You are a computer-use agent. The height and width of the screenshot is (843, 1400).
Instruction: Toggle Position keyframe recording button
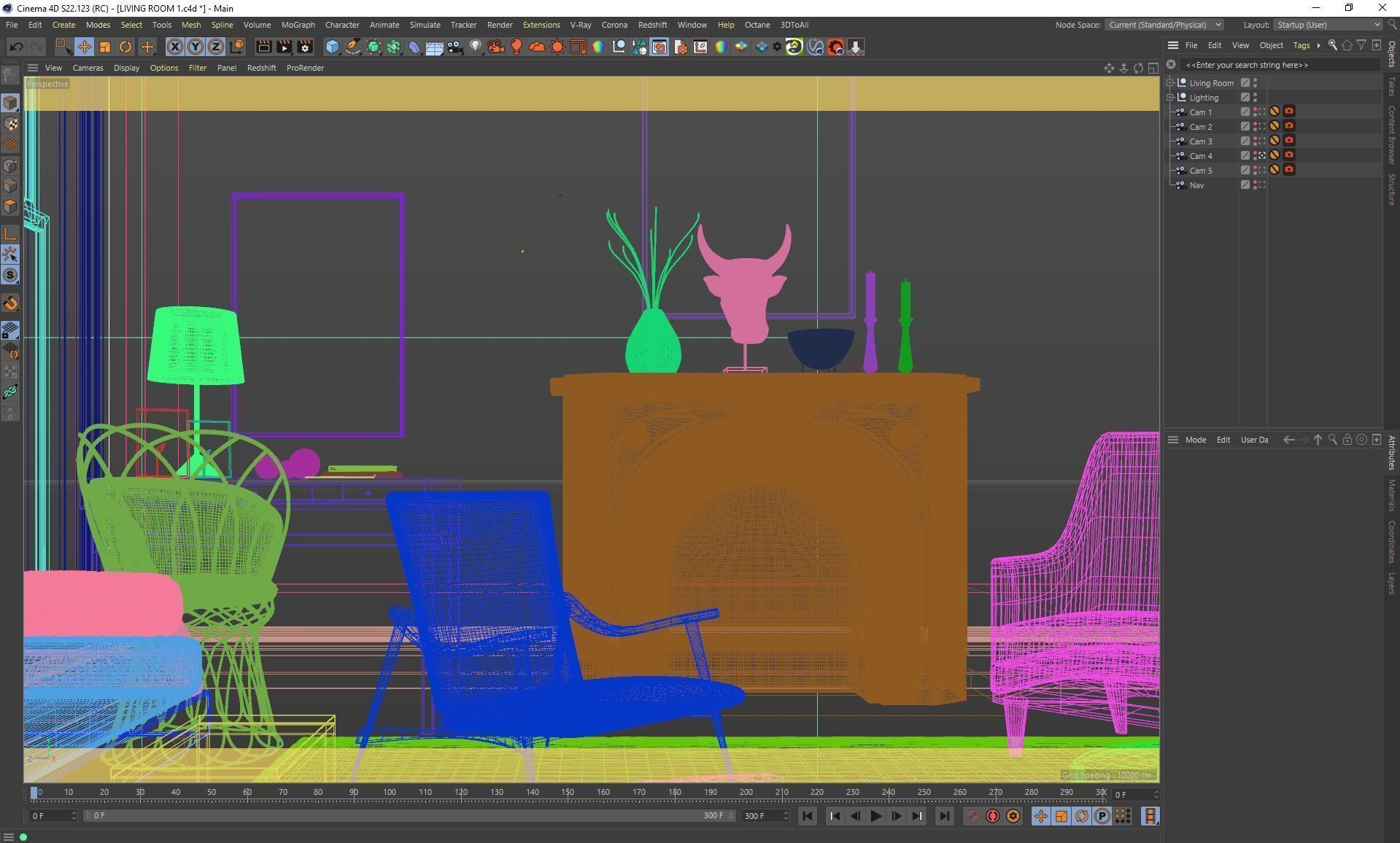[x=1040, y=816]
